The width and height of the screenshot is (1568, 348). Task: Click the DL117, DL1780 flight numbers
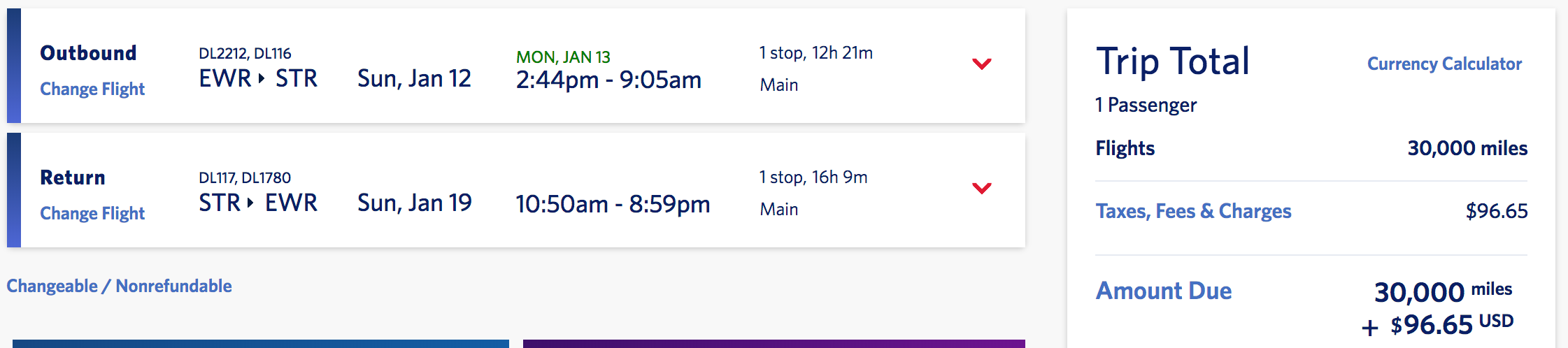click(x=245, y=178)
